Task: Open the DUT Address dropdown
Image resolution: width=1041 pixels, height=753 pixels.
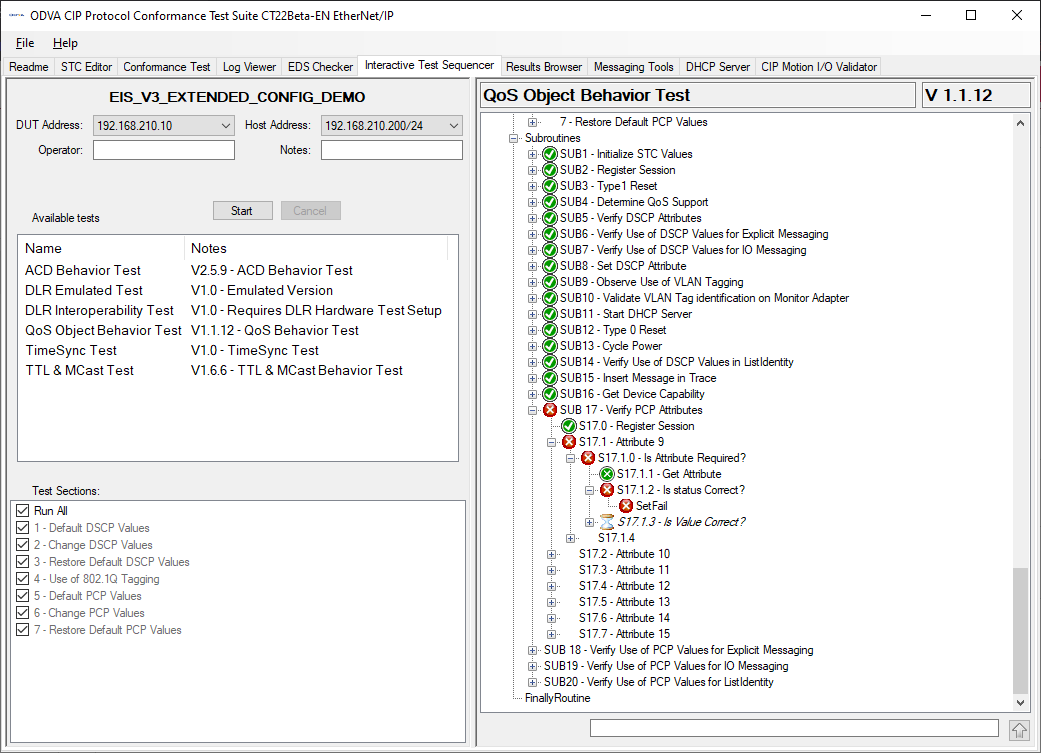Action: pos(224,126)
